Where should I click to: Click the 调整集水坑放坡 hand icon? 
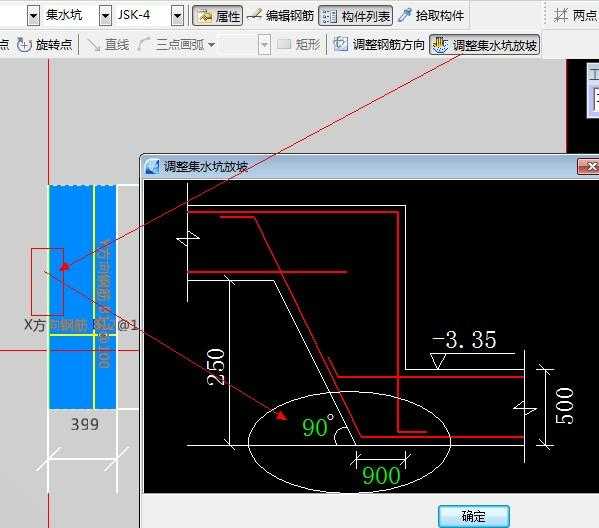coord(440,45)
